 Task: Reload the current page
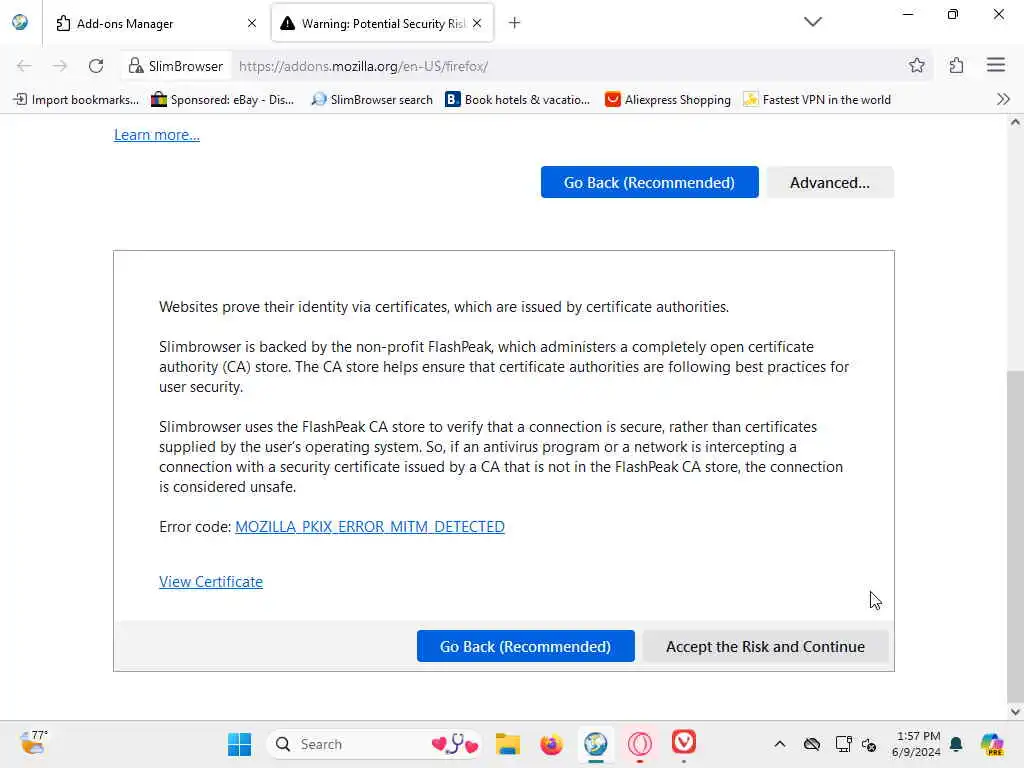96,66
